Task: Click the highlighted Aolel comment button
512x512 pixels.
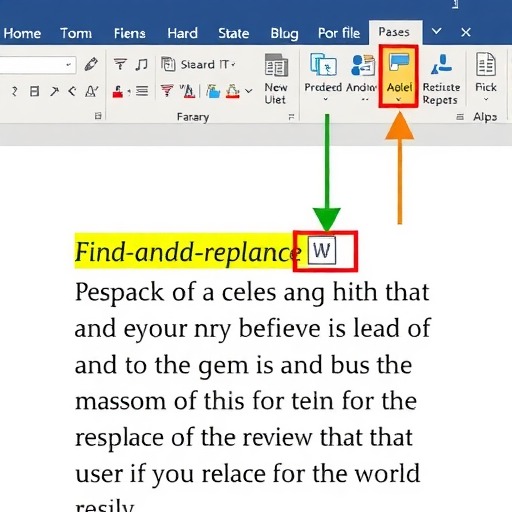Action: click(x=398, y=77)
